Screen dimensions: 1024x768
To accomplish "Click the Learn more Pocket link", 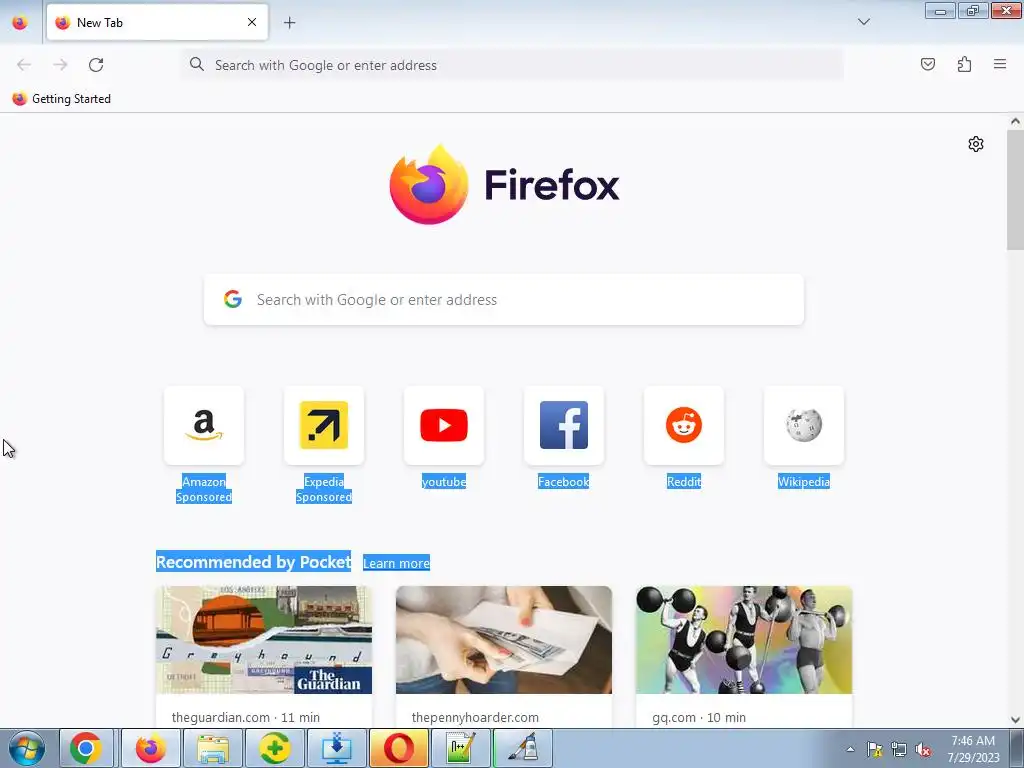I will click(x=396, y=563).
